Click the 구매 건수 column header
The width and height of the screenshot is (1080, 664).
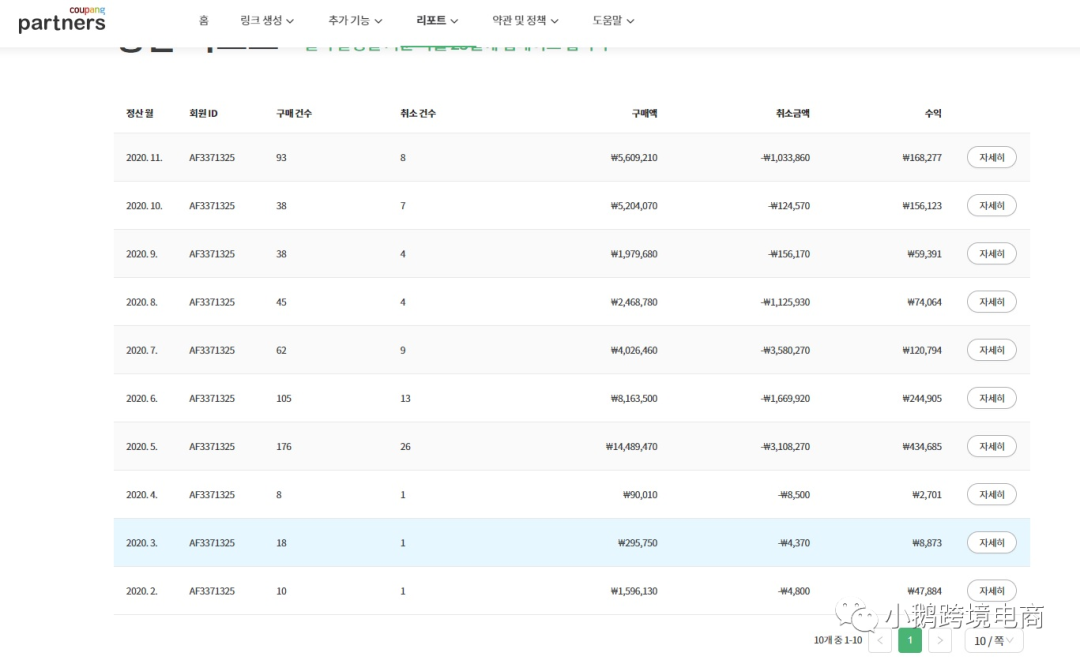(x=294, y=113)
